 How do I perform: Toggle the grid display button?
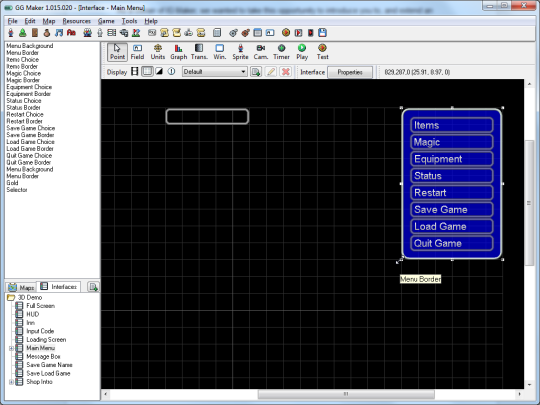click(147, 72)
